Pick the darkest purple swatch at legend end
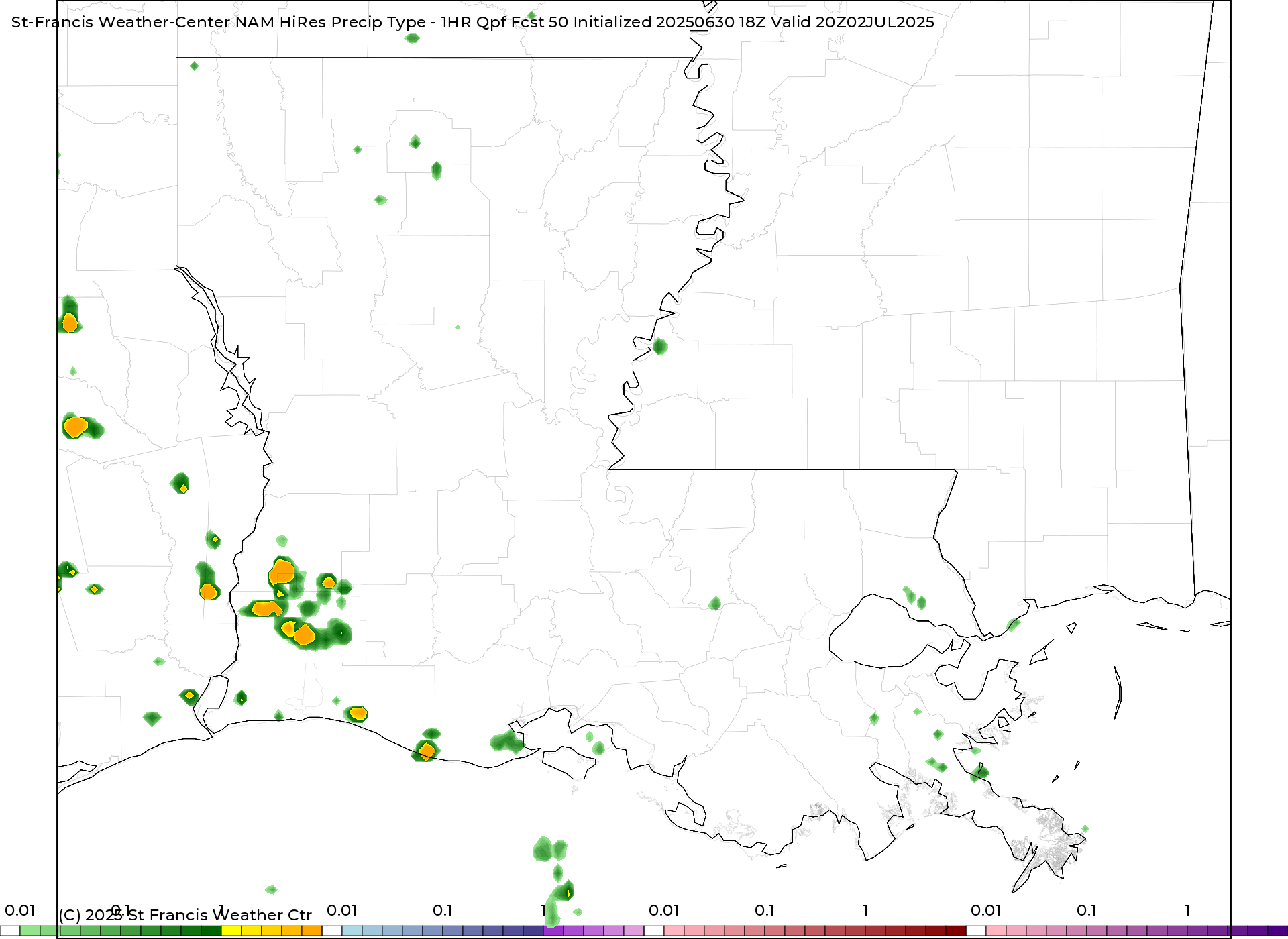Screen dimensions: 1288x939 [1278, 931]
